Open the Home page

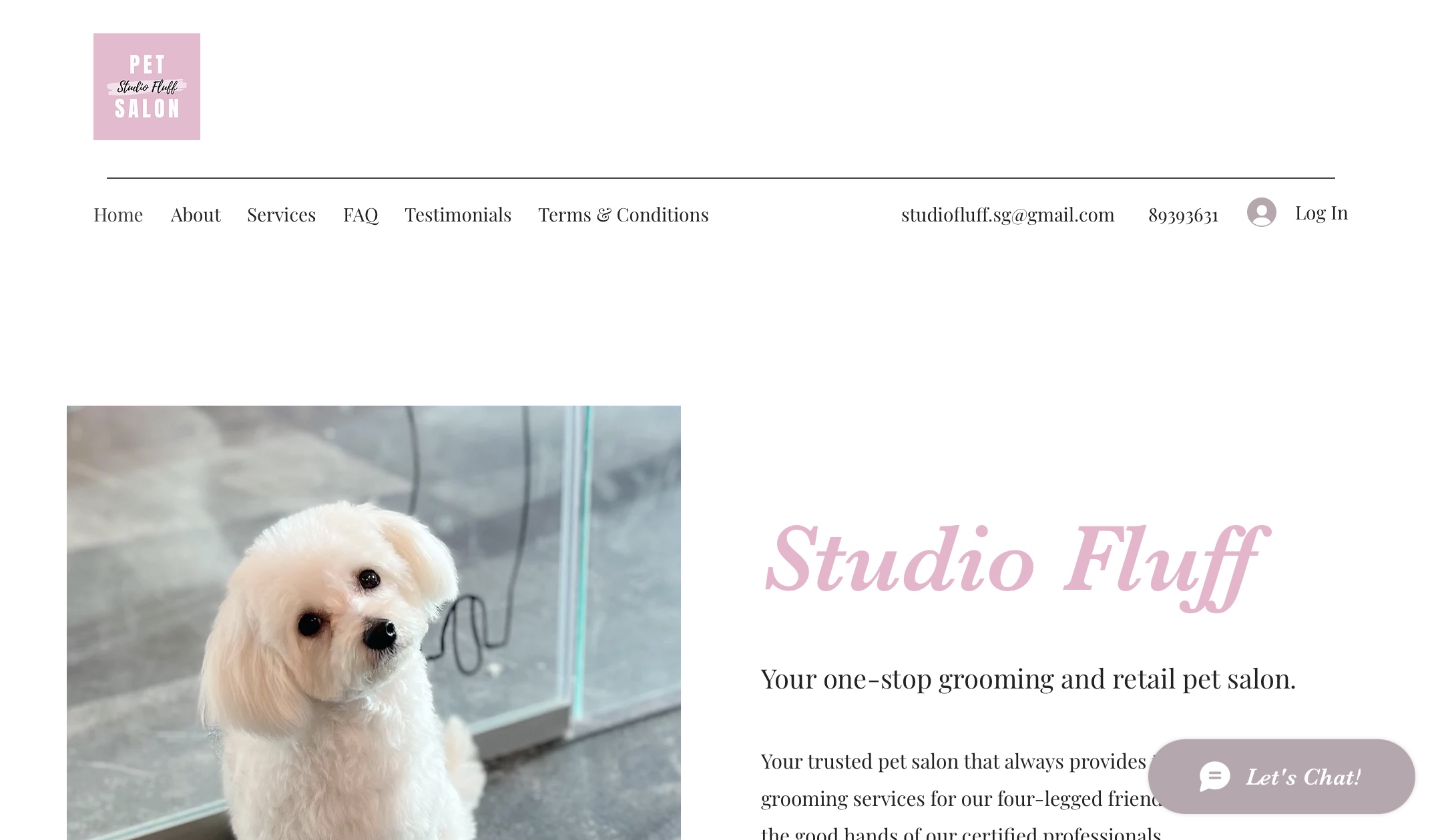118,215
